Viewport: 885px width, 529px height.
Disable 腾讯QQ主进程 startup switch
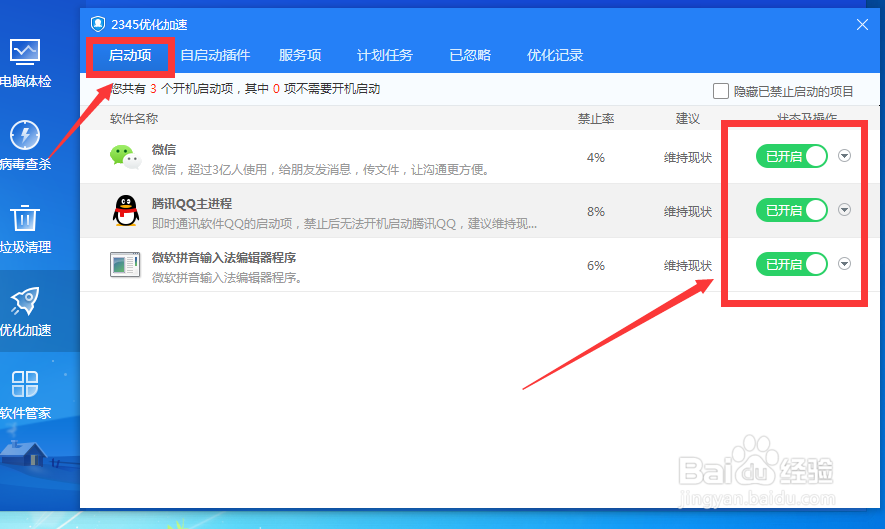(x=791, y=210)
